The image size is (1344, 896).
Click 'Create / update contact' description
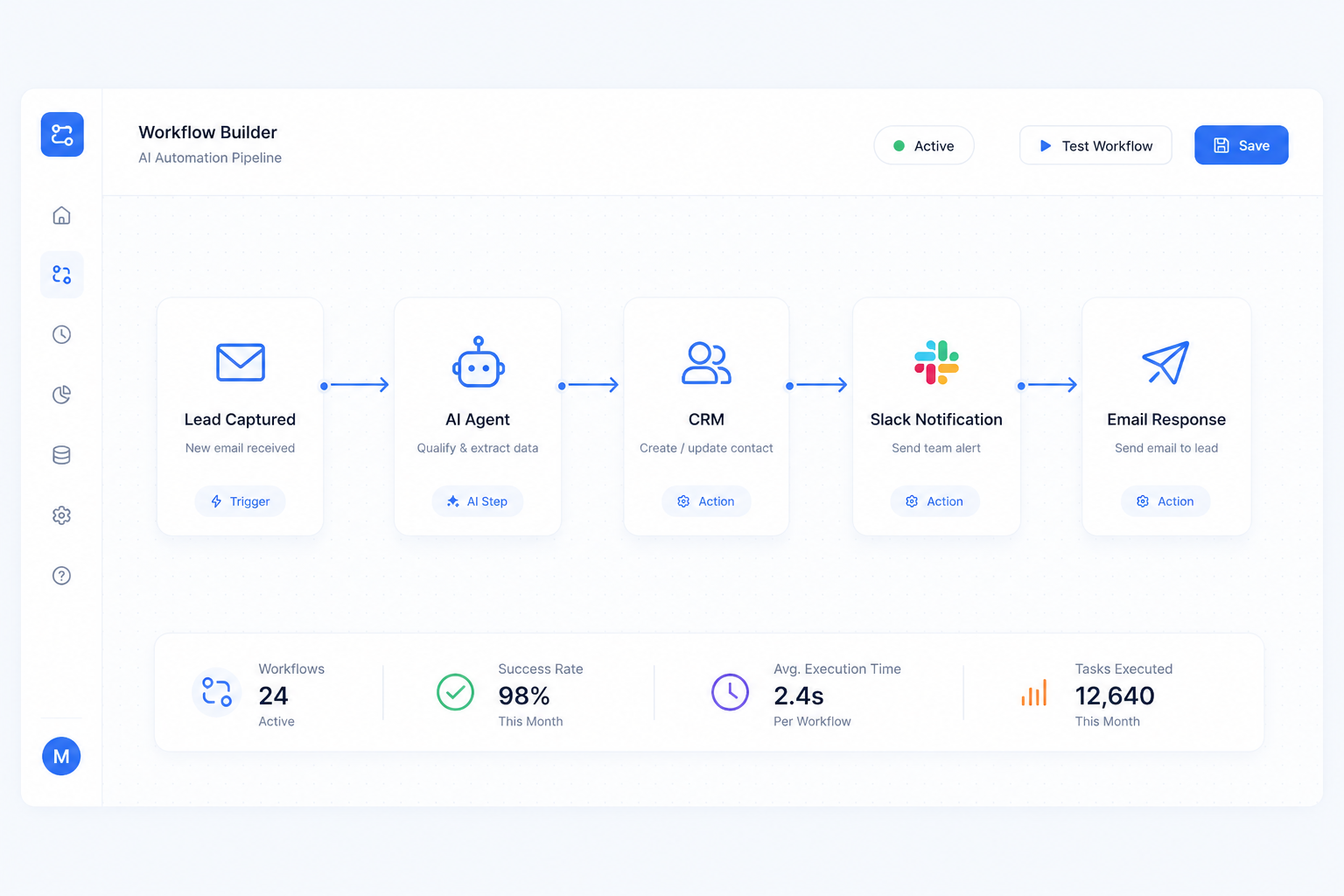coord(706,448)
